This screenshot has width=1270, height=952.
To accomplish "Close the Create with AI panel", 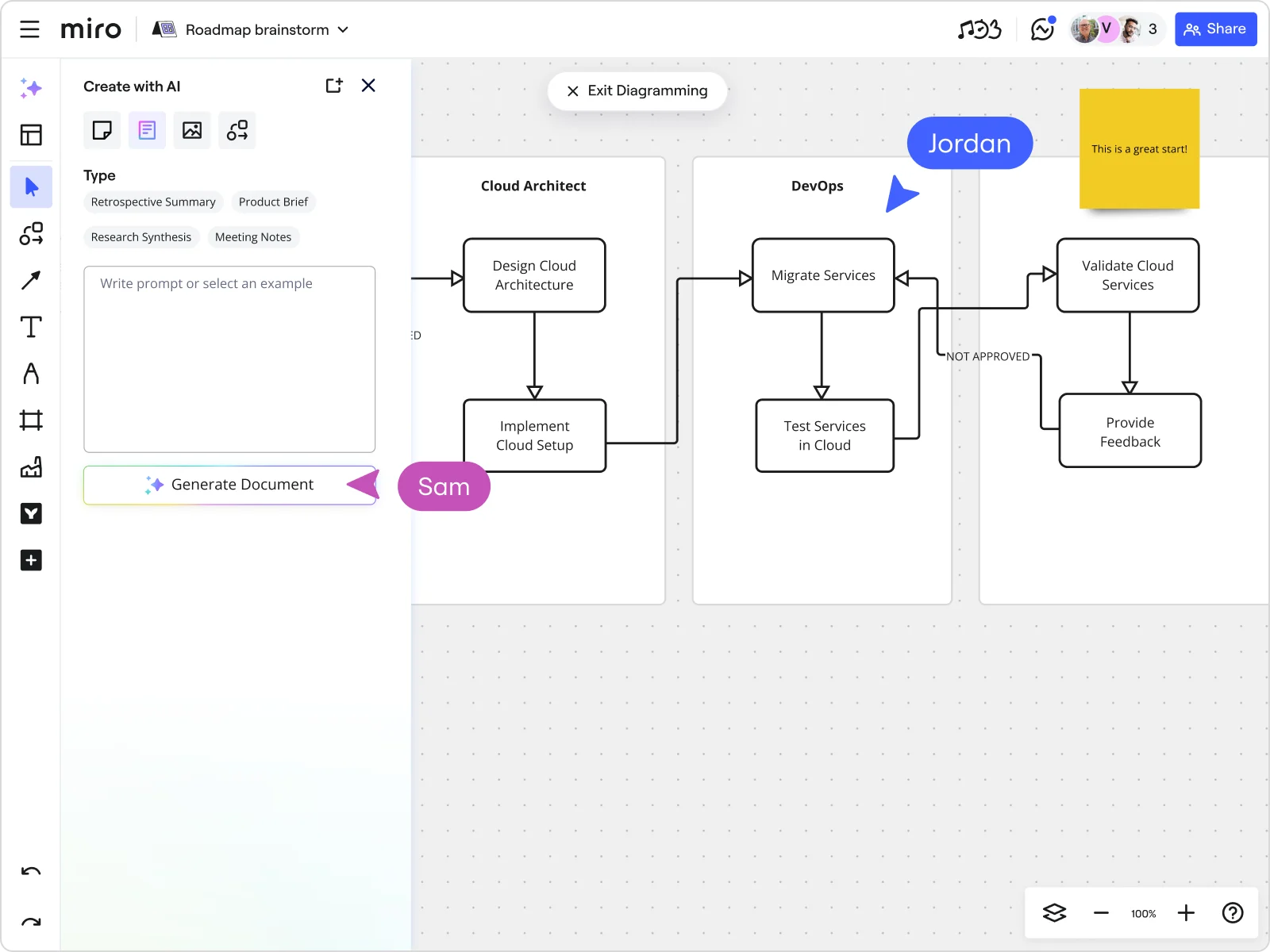I will click(x=368, y=86).
